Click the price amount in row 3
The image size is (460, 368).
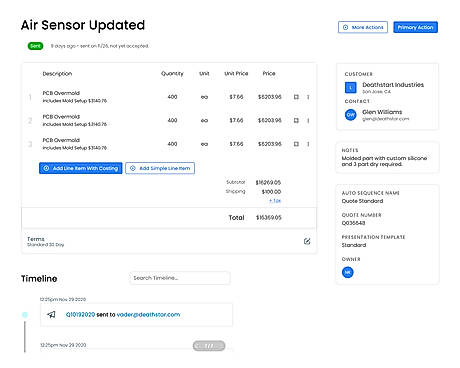click(x=270, y=144)
